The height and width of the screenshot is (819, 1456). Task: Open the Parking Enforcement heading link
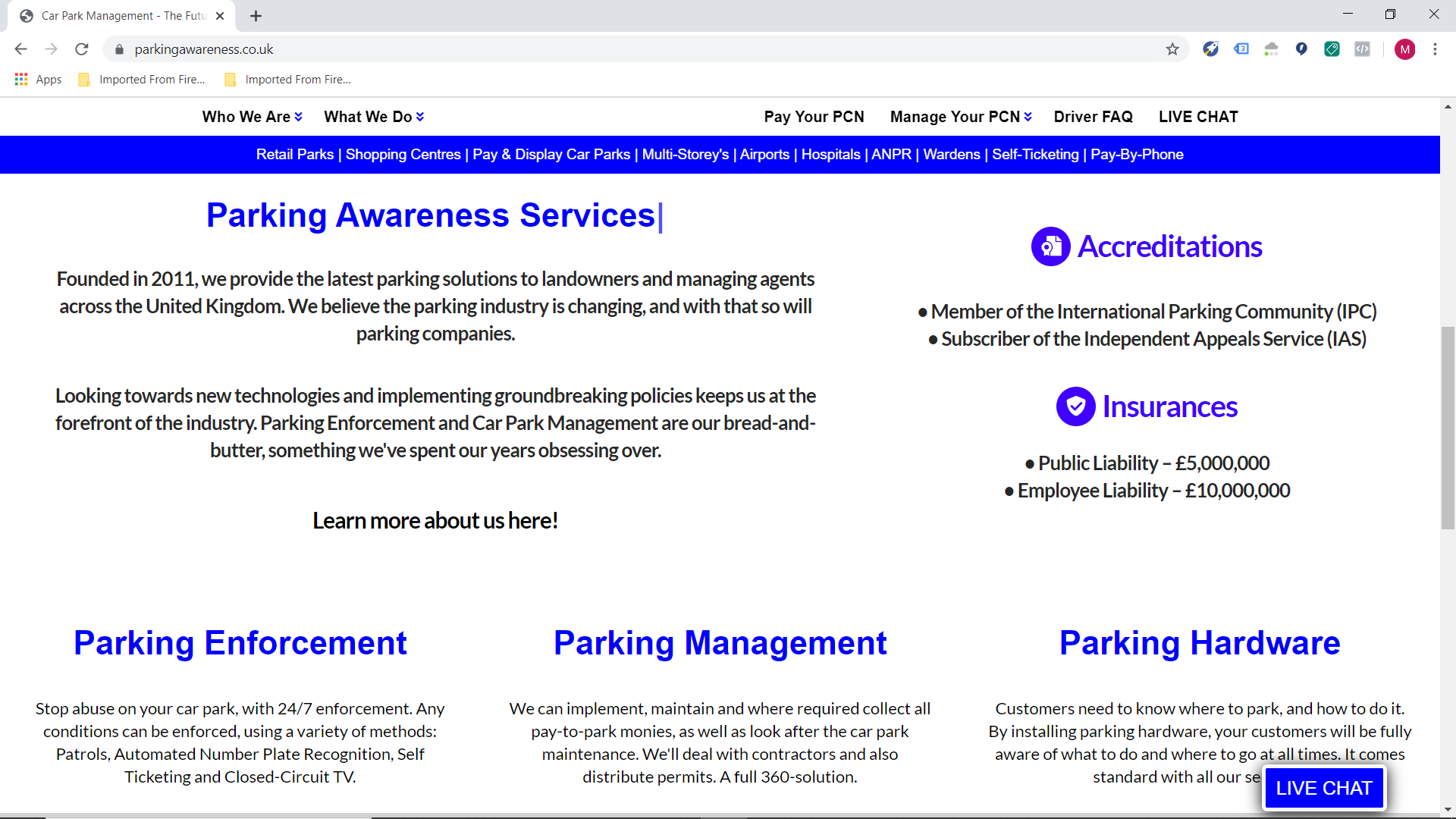(x=240, y=643)
